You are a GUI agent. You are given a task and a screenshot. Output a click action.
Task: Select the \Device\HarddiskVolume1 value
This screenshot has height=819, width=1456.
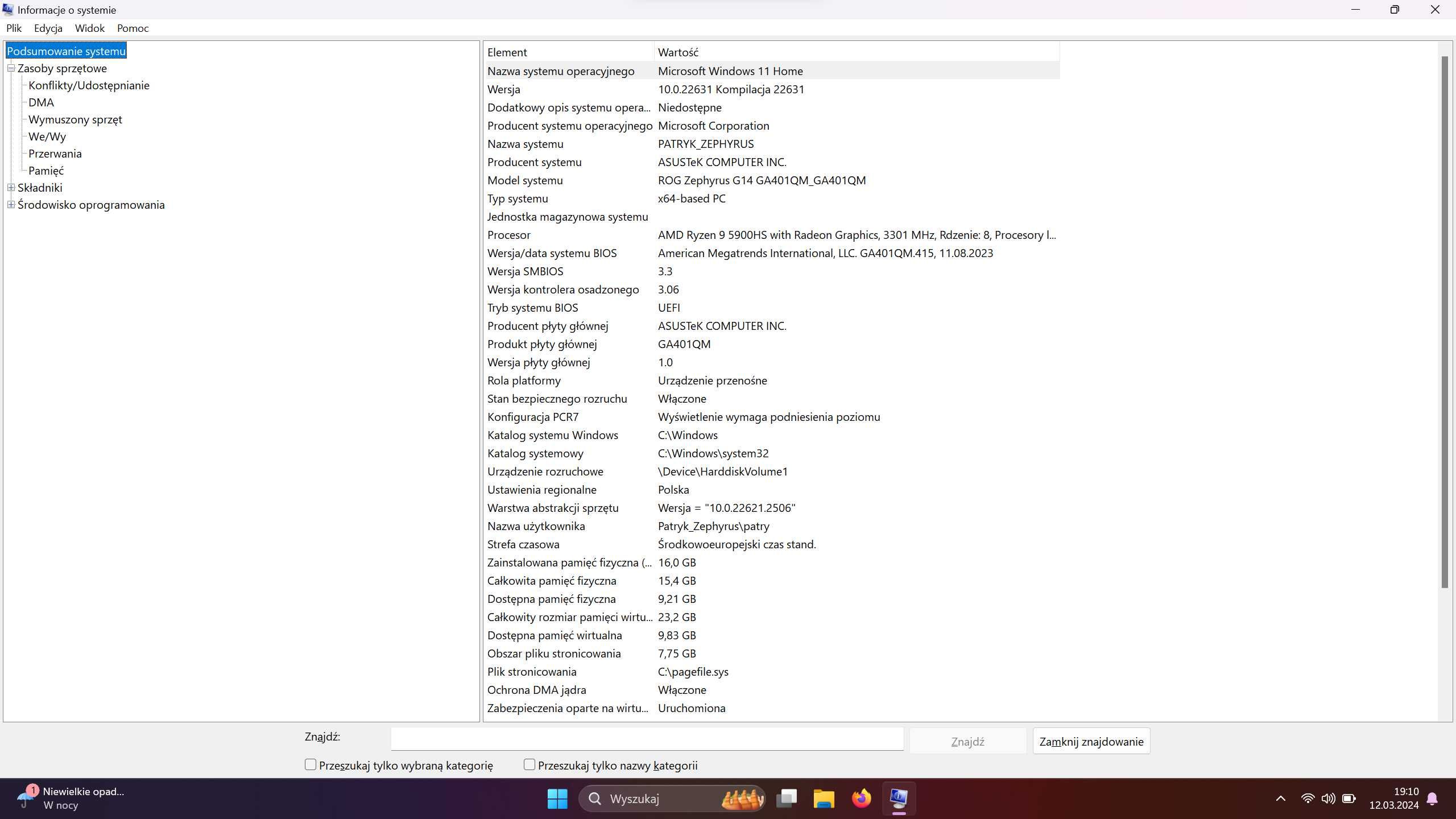(x=723, y=471)
